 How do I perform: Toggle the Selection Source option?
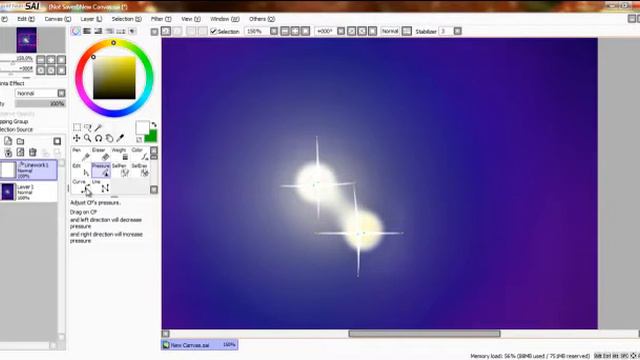pyautogui.click(x=16, y=129)
